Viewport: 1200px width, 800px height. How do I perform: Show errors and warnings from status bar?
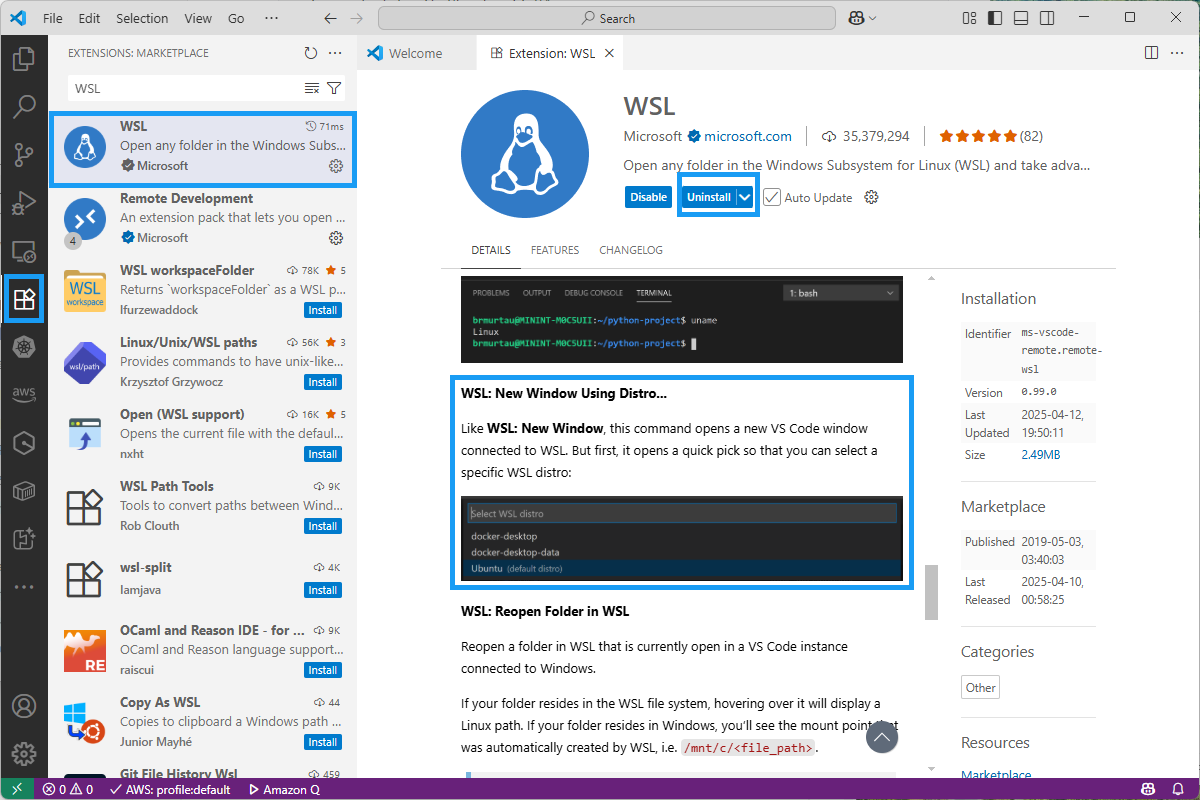tap(68, 789)
